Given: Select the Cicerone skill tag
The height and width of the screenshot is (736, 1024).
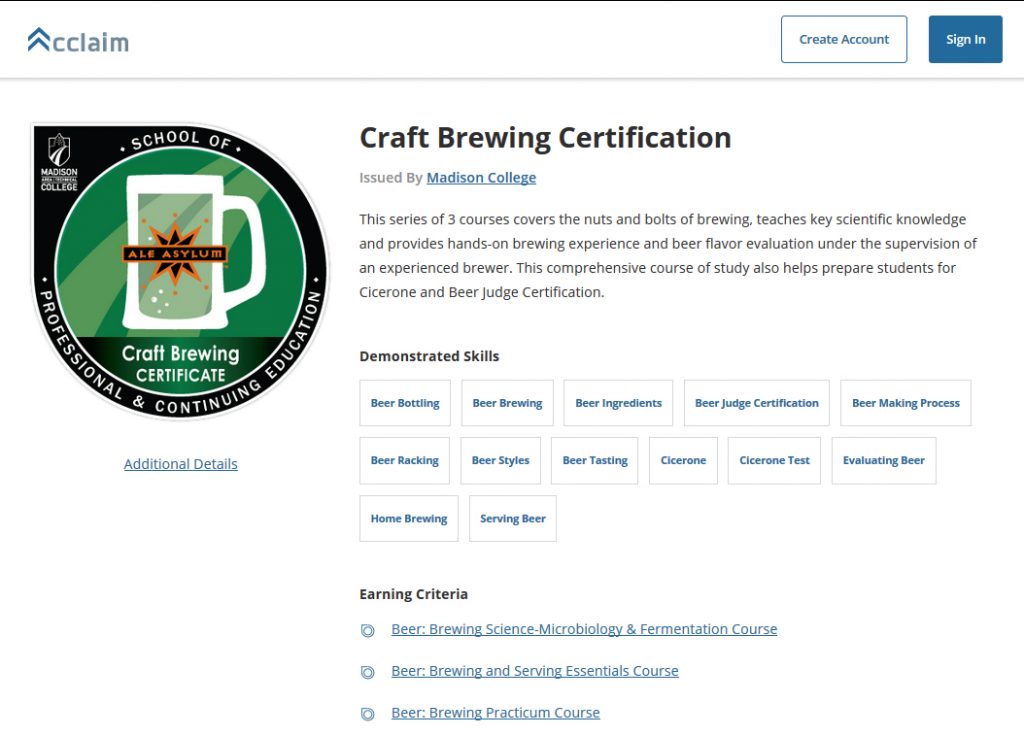Looking at the screenshot, I should coord(683,460).
